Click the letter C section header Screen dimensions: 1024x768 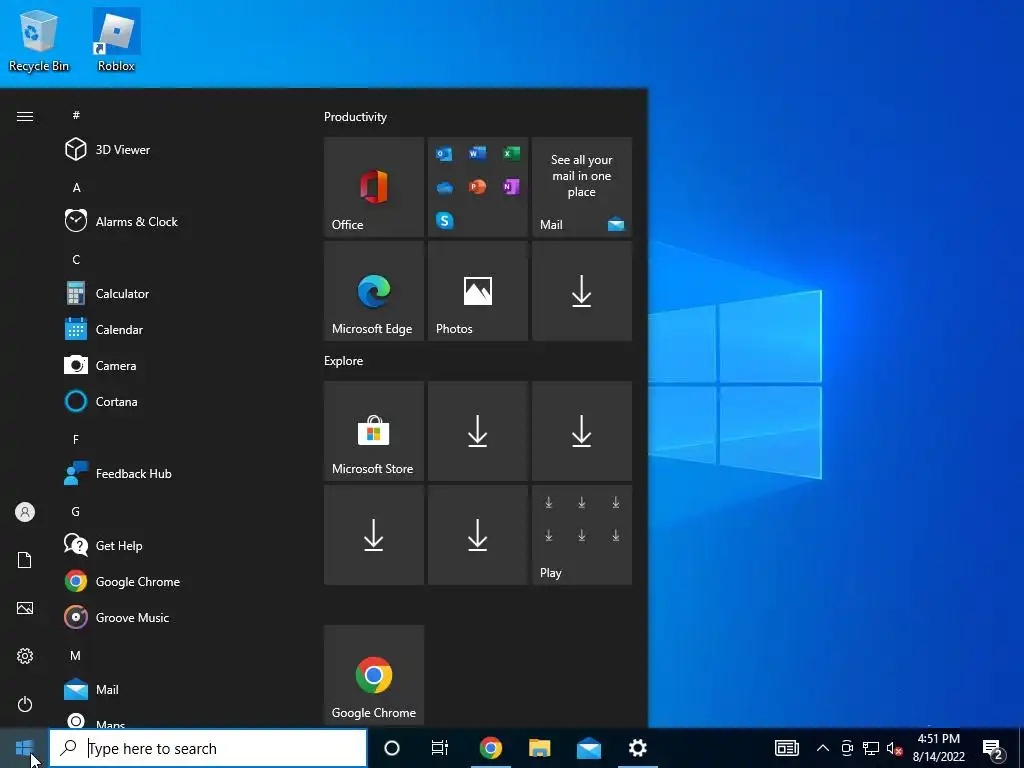76,259
